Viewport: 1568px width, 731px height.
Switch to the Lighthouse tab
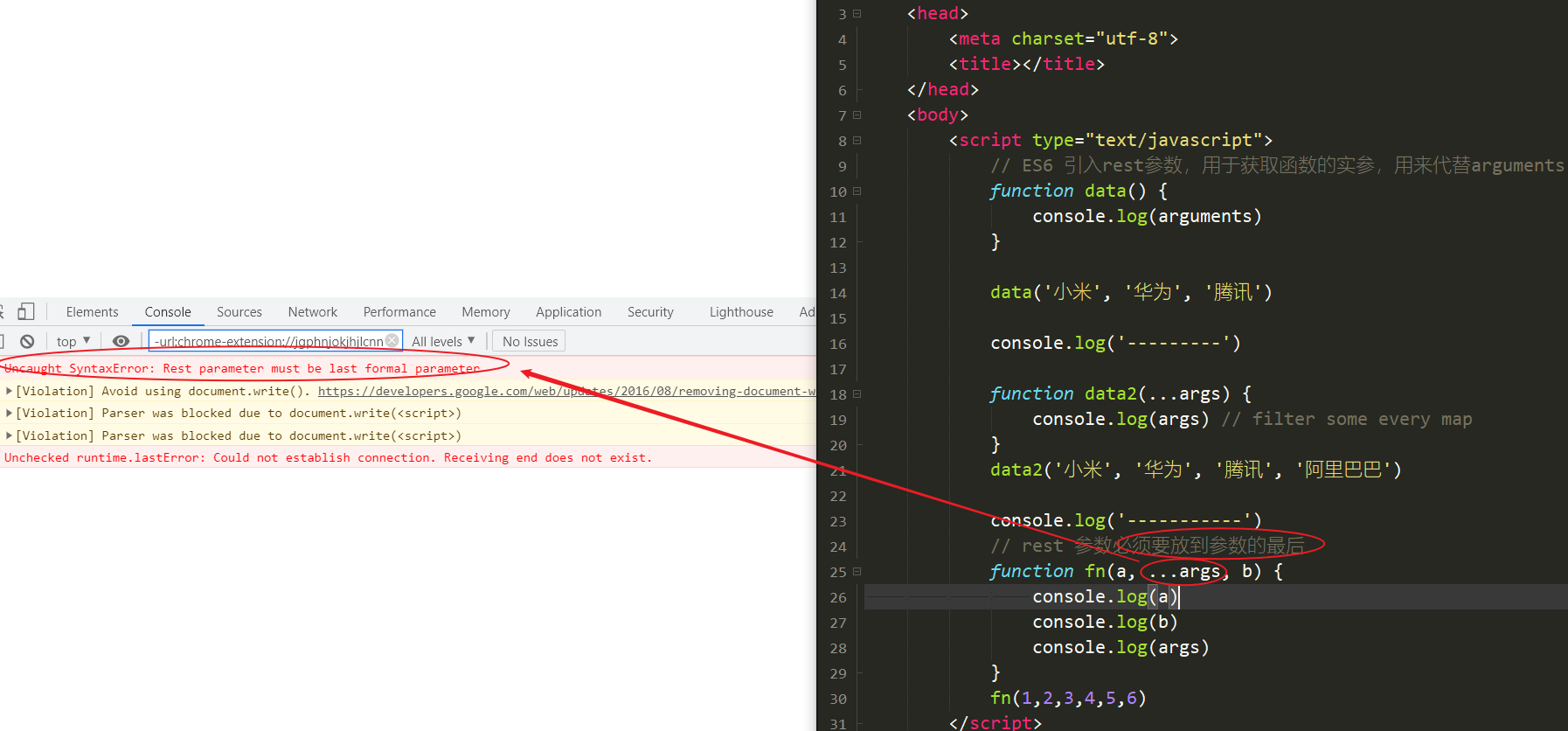tap(741, 312)
